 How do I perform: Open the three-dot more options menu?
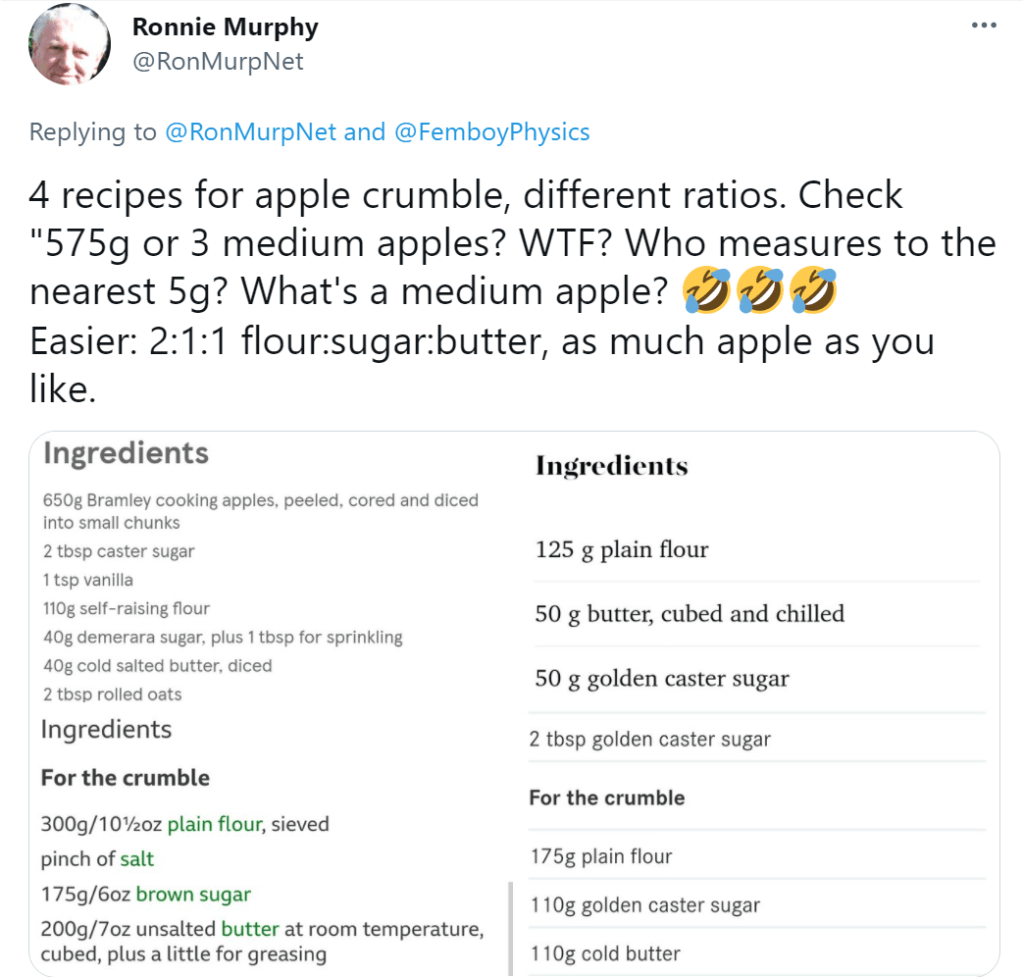click(x=984, y=26)
